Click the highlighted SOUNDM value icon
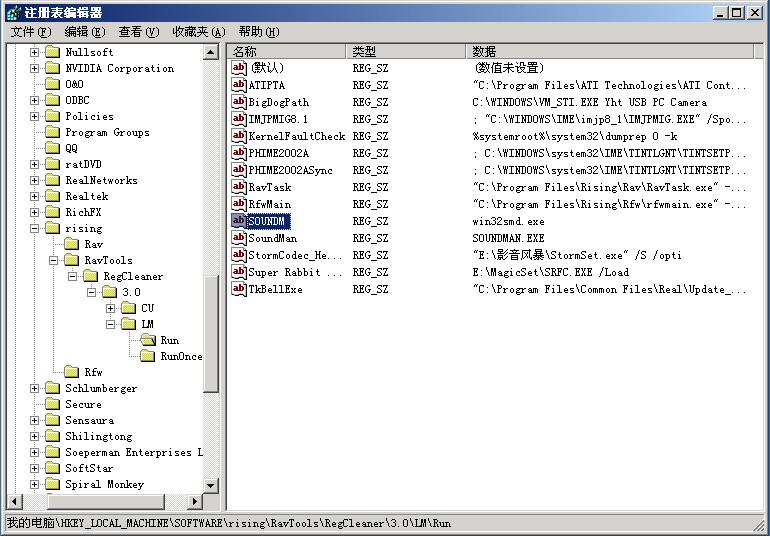Screen dimensions: 770x536 (239, 221)
